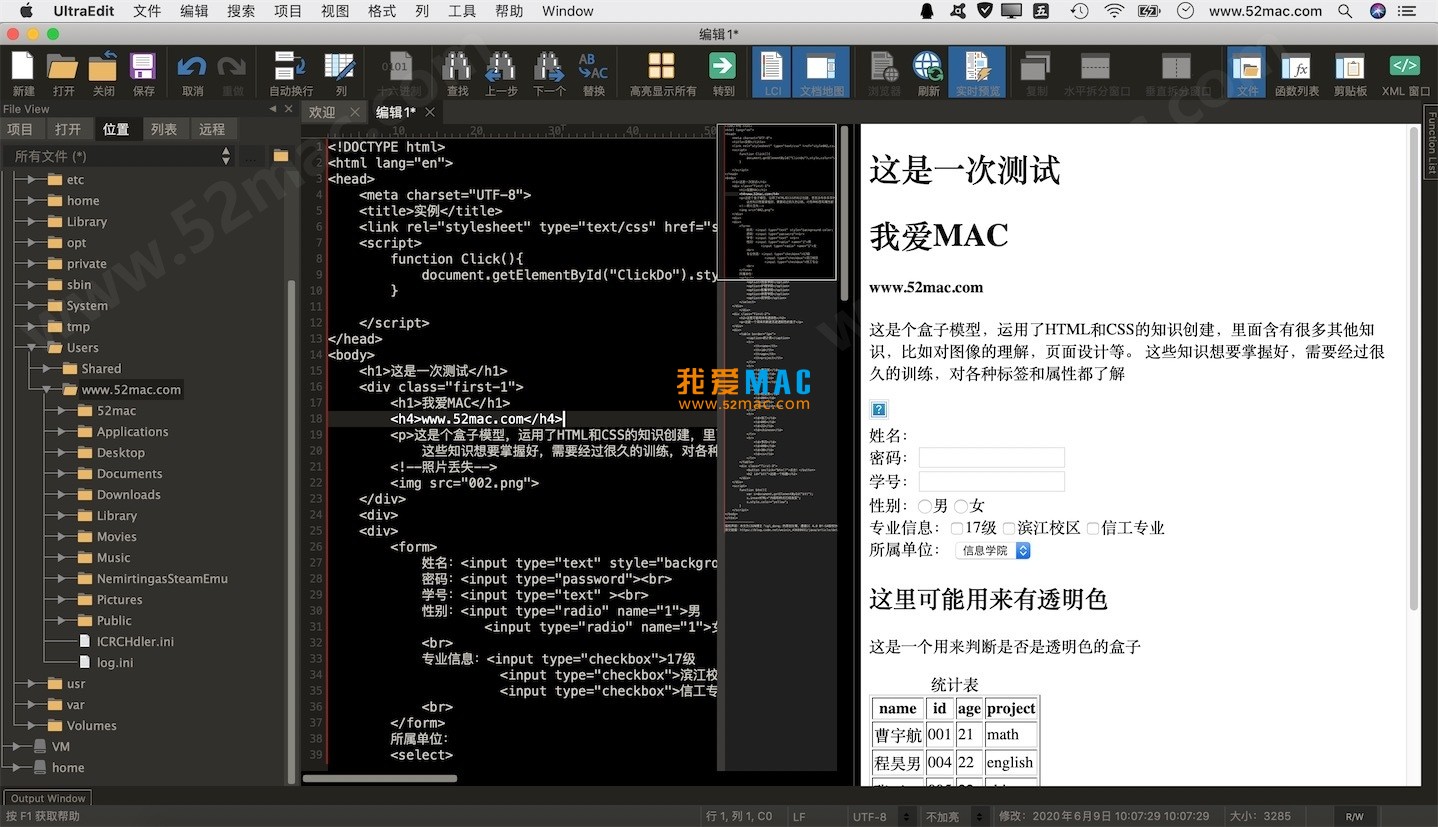
Task: Click the 关闭 (Close file) toolbar icon
Action: 103,67
